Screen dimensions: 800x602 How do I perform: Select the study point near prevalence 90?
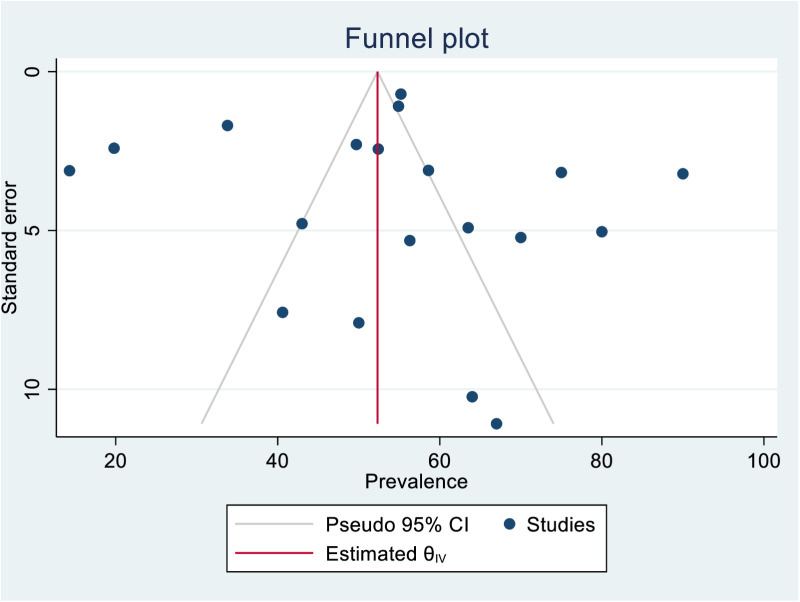[683, 174]
